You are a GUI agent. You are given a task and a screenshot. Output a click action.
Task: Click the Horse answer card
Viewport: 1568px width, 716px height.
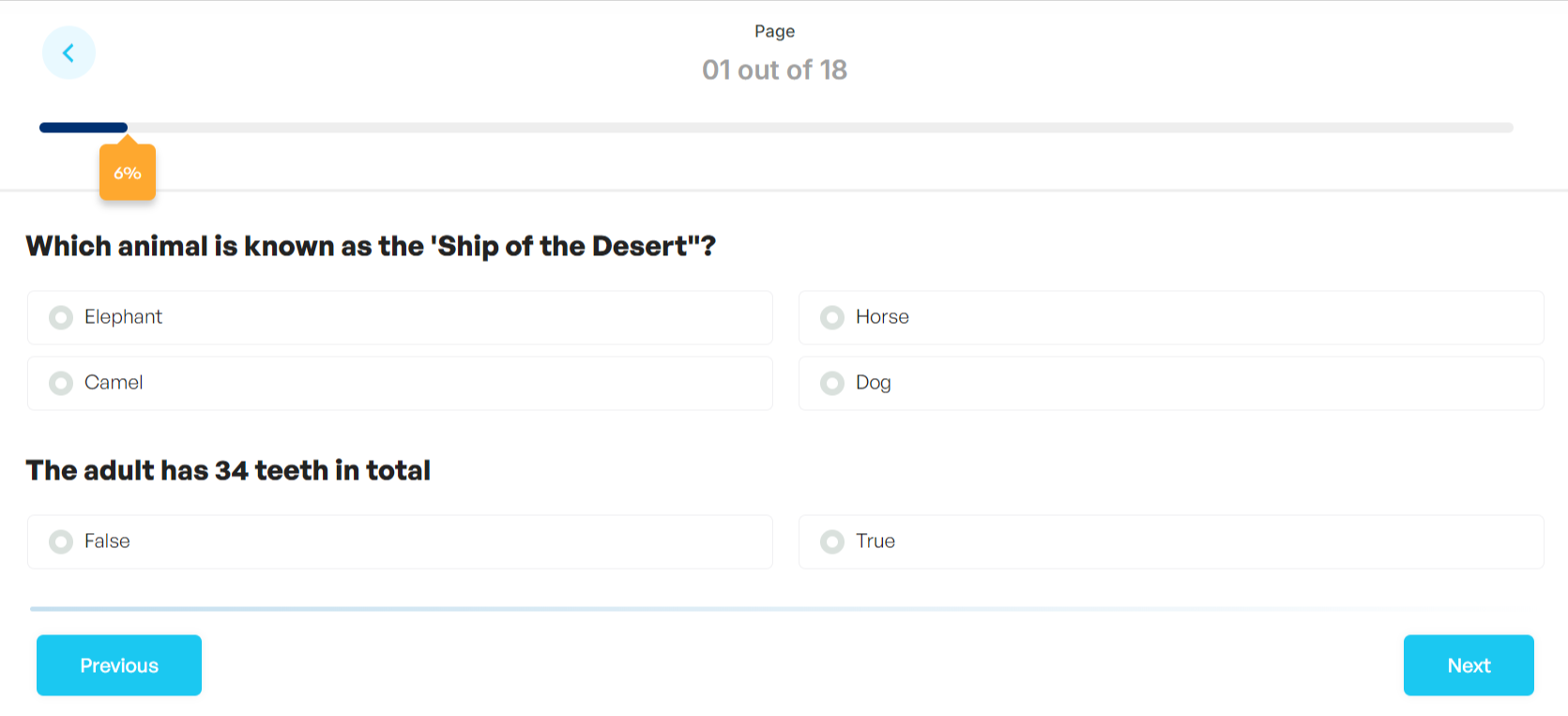1170,317
